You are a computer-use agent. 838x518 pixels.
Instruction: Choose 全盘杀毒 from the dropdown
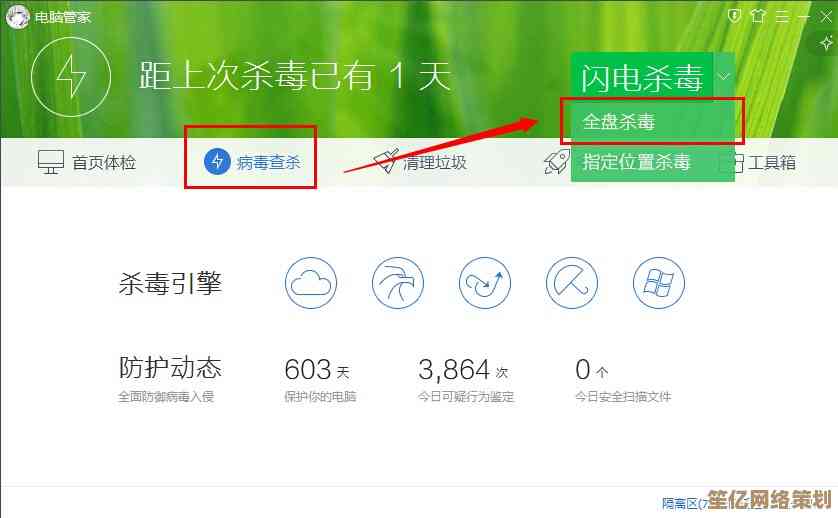click(x=619, y=122)
